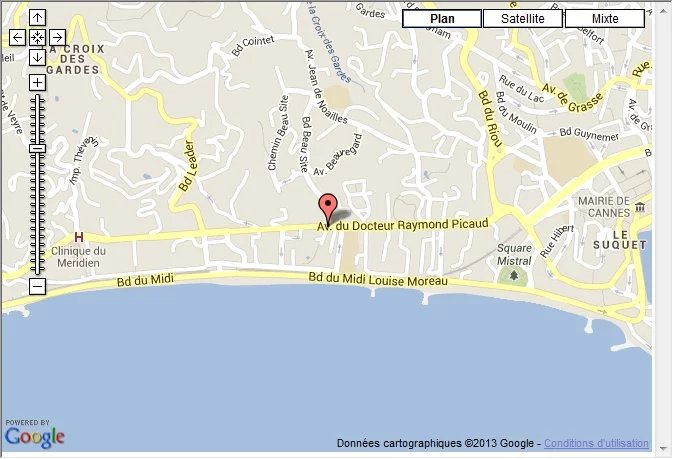Click the zoom slider handle
Screen dimensions: 673x459
[37, 149]
